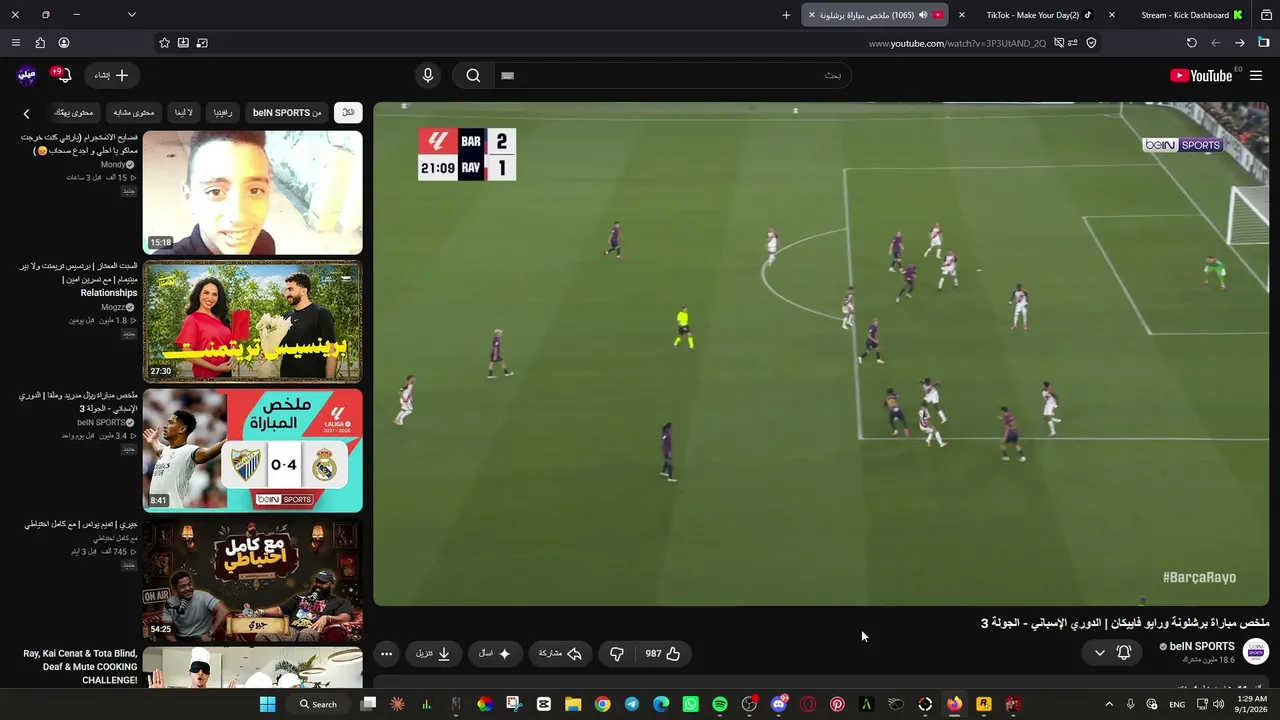Open the 54:25 podcast video thumbnail
1280x720 pixels.
click(253, 580)
